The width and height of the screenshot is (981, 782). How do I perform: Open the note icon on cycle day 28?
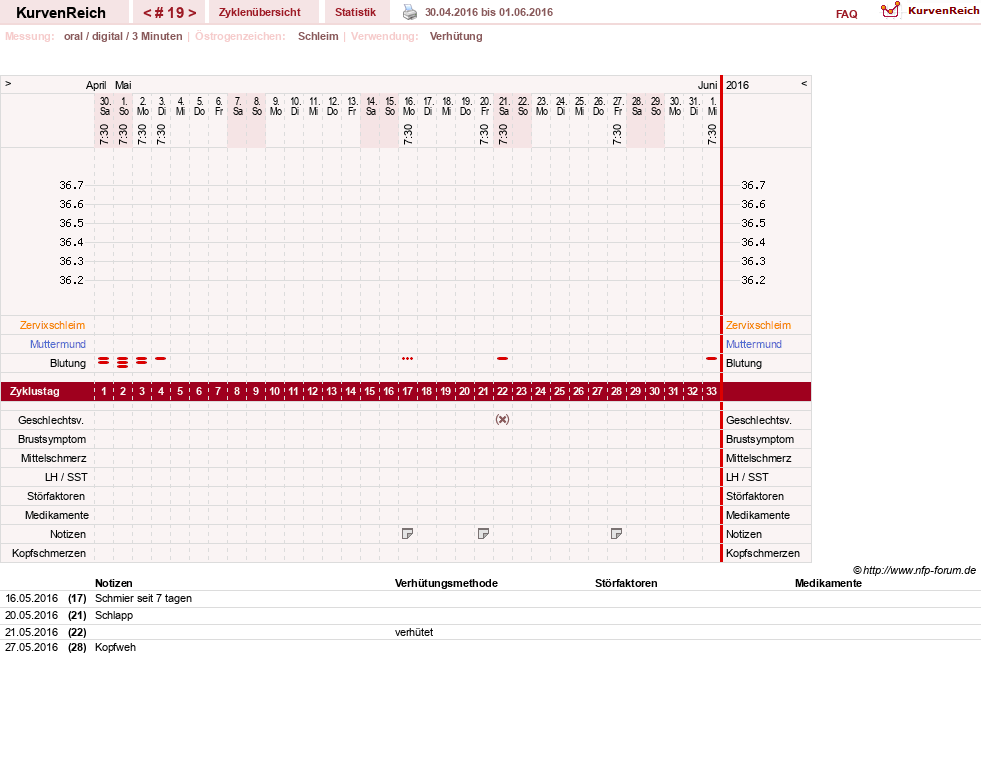pos(616,534)
